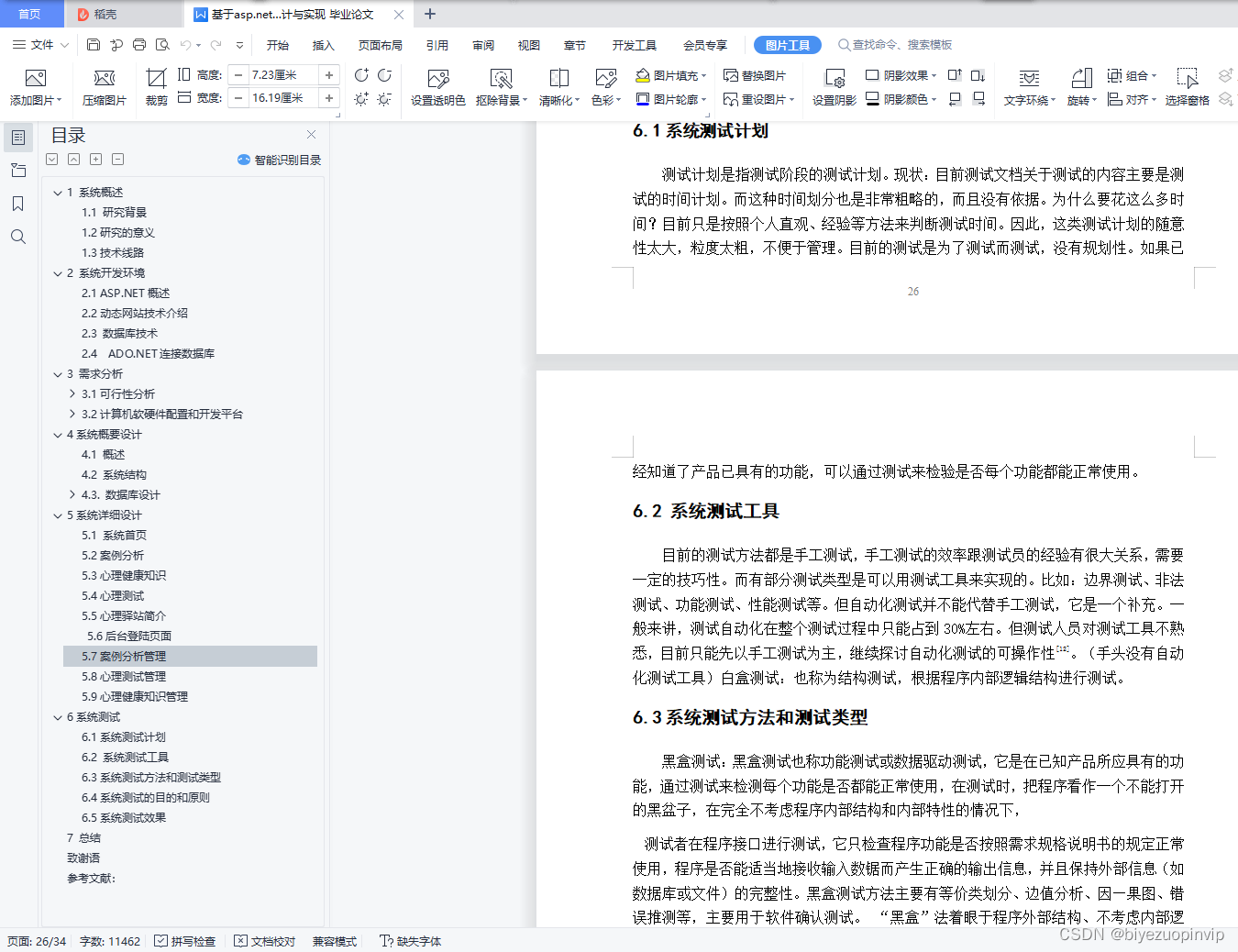
Task: Toggle 文档校对 document proofing
Action: pyautogui.click(x=264, y=941)
